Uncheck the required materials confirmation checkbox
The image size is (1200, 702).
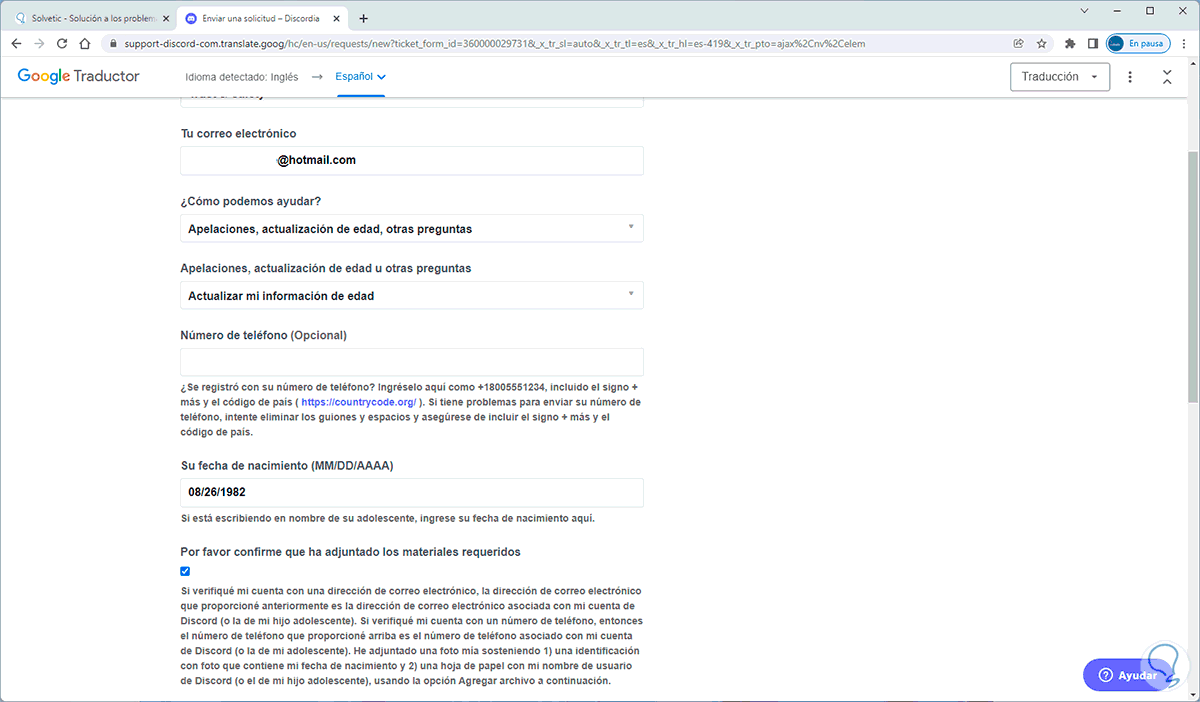[185, 571]
